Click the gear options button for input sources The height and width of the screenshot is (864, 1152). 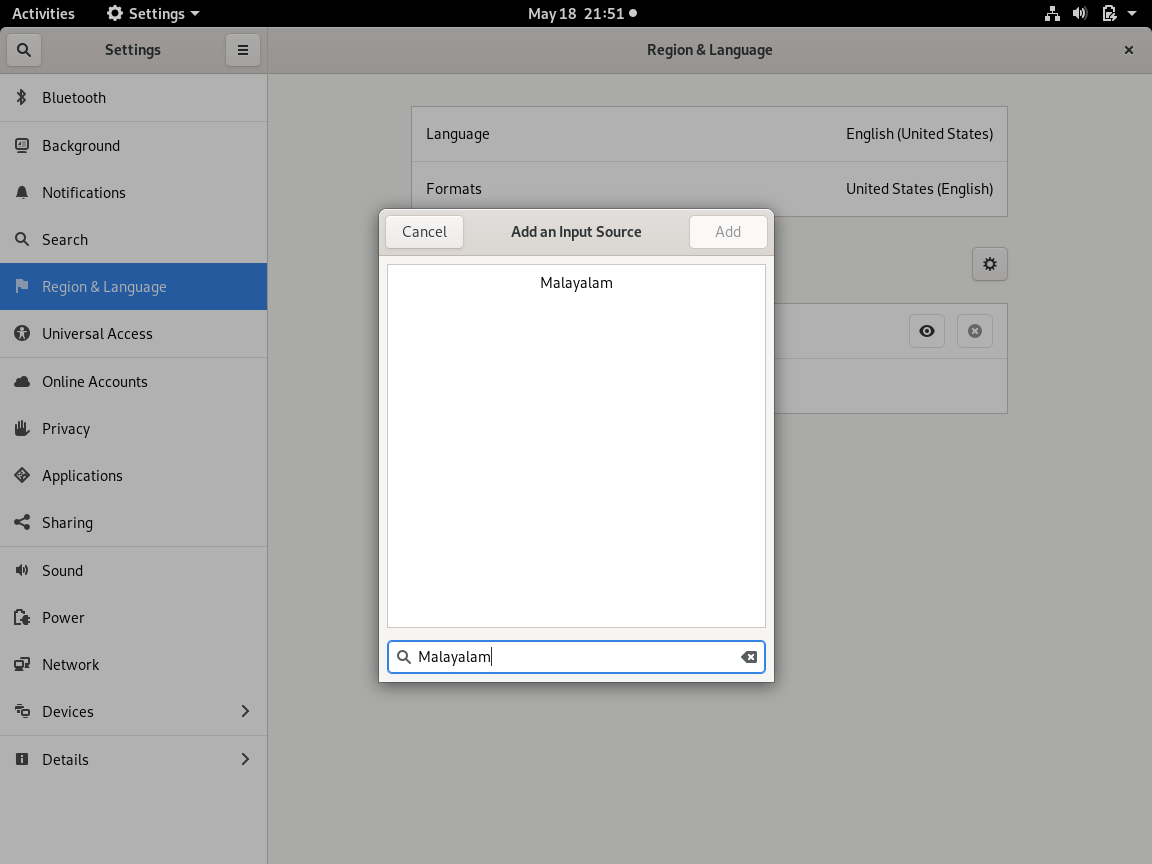989,264
